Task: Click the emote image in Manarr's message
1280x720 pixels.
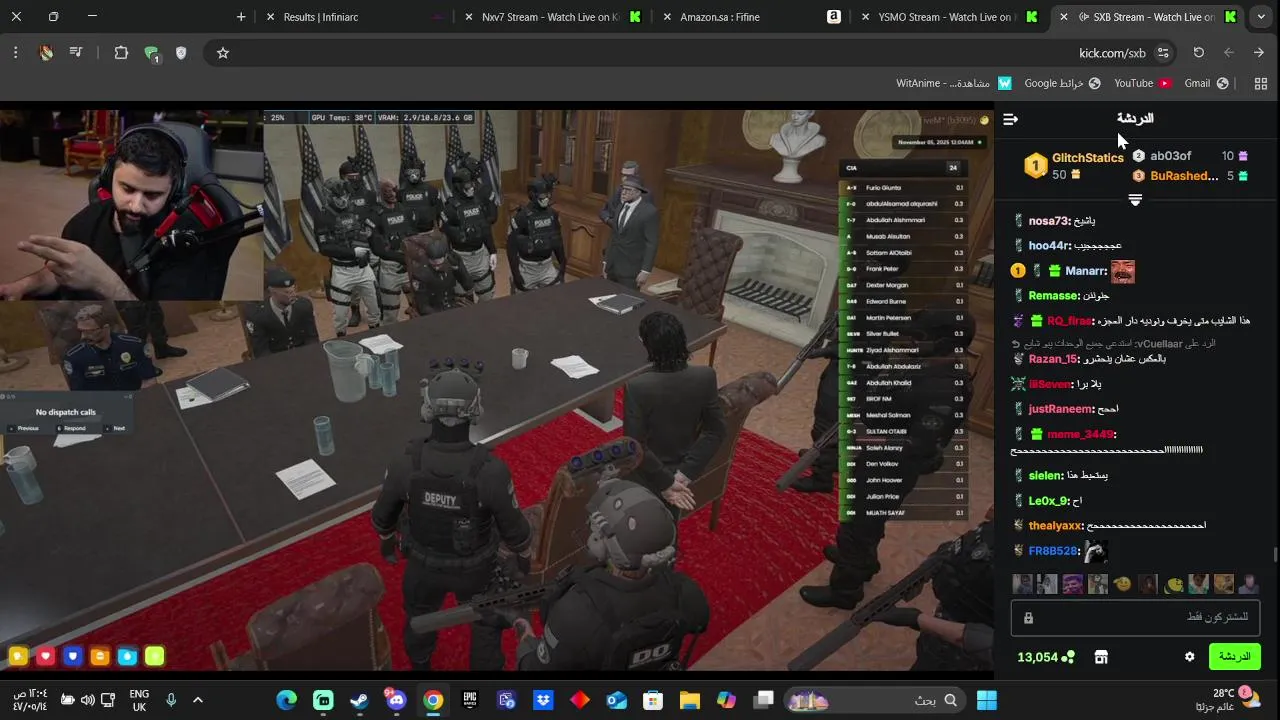Action: pyautogui.click(x=1123, y=271)
